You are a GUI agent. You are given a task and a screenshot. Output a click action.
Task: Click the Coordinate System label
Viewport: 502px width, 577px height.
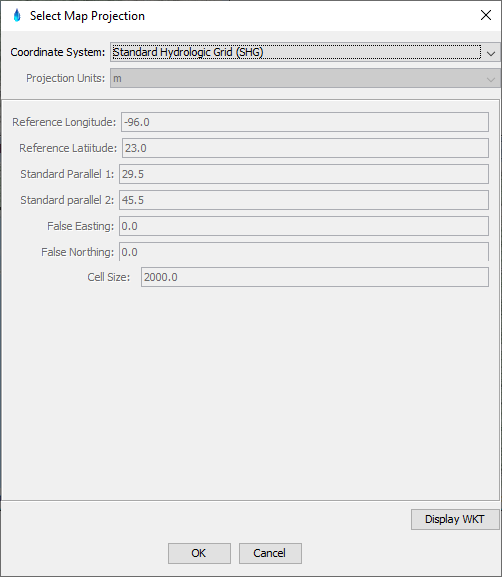pos(58,52)
